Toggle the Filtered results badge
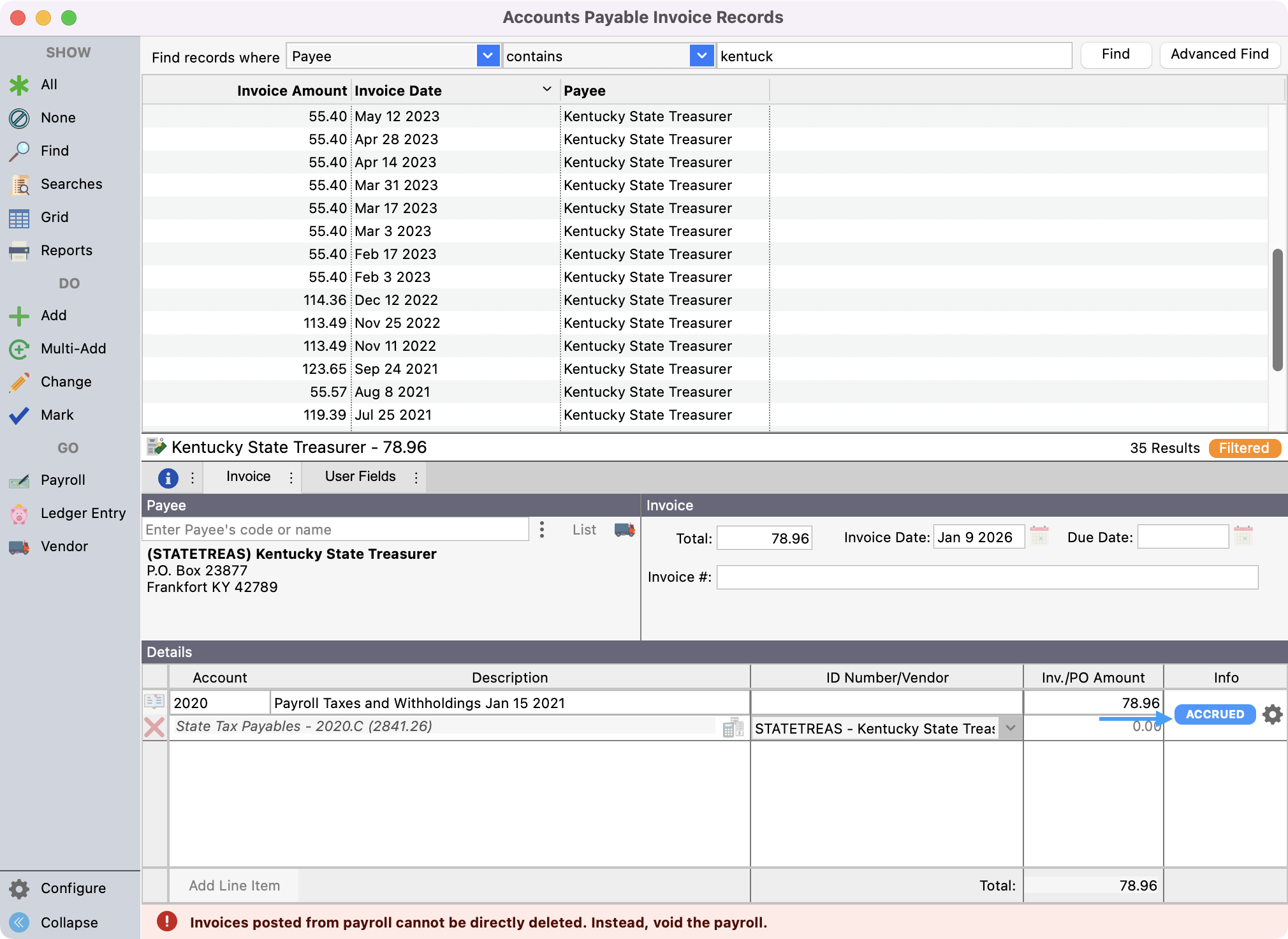The width and height of the screenshot is (1288, 939). (x=1243, y=448)
